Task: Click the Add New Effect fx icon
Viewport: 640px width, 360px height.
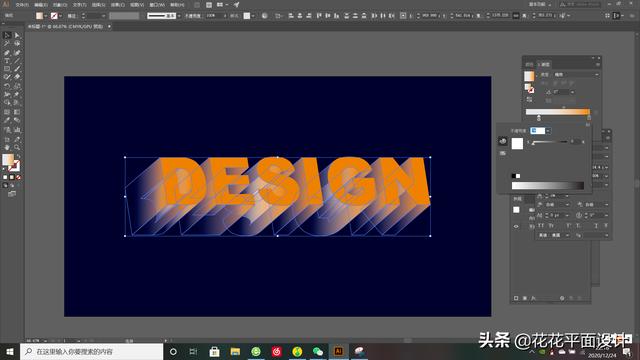Action: (533, 298)
